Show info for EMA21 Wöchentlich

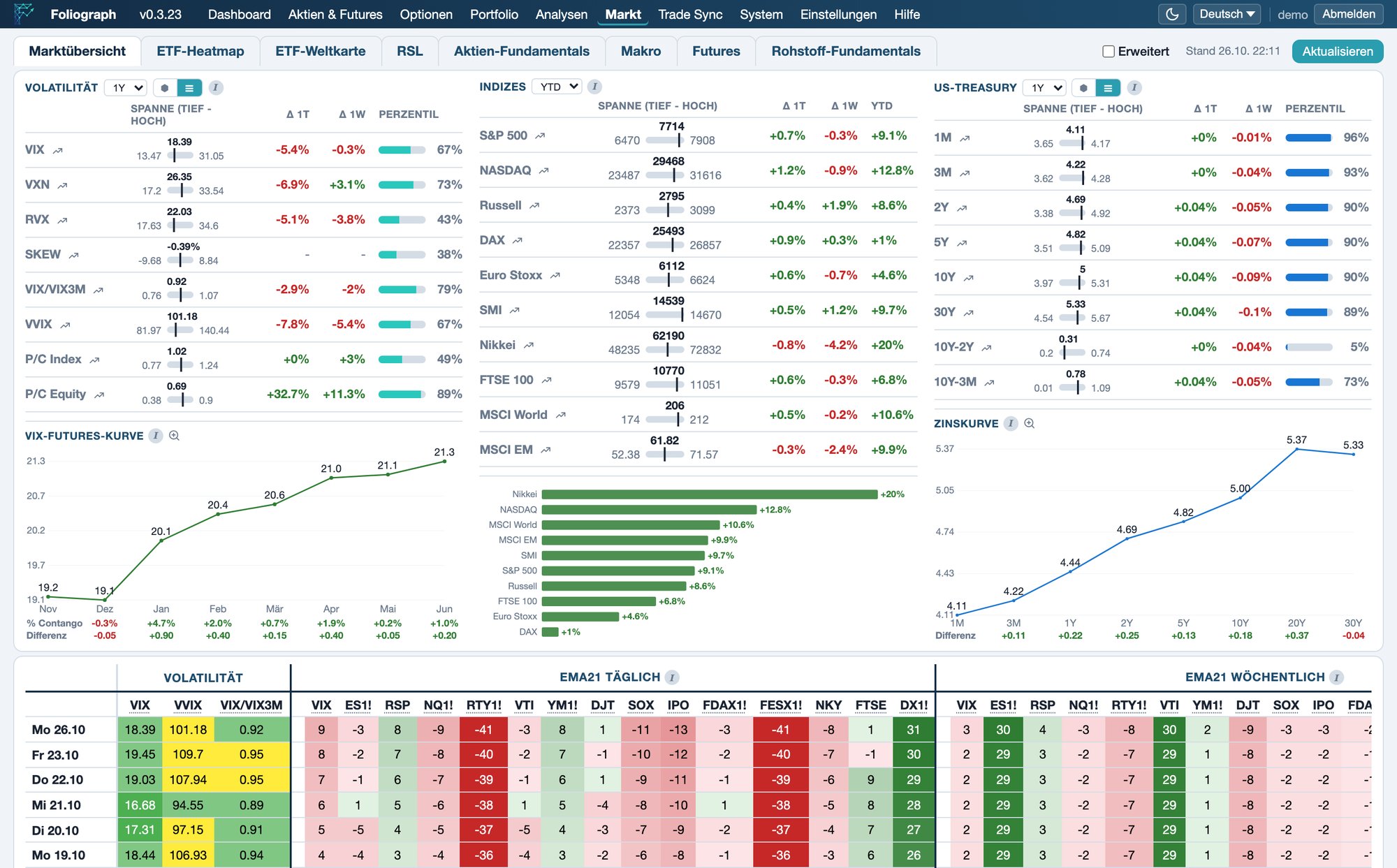1336,677
